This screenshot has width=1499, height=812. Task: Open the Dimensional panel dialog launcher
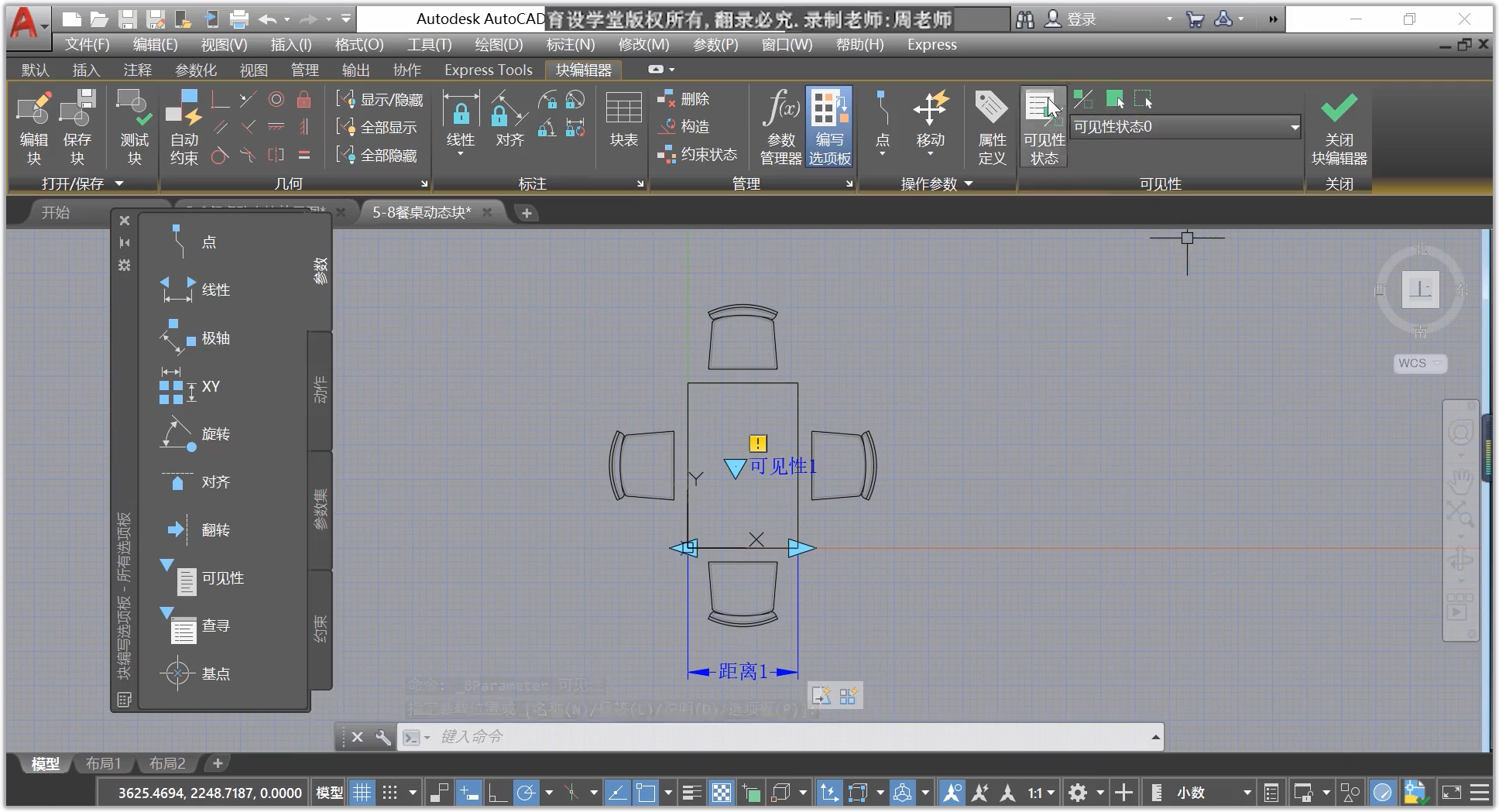[x=640, y=183]
